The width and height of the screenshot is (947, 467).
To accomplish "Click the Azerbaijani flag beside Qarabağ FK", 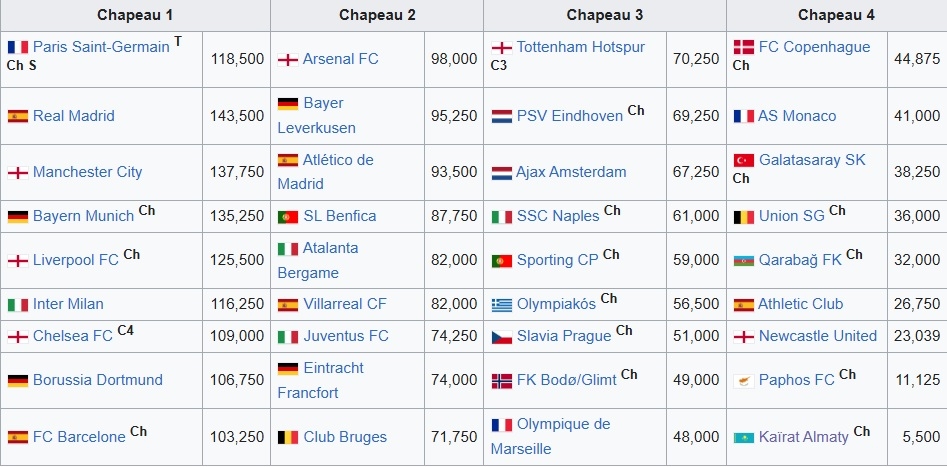I will point(744,261).
